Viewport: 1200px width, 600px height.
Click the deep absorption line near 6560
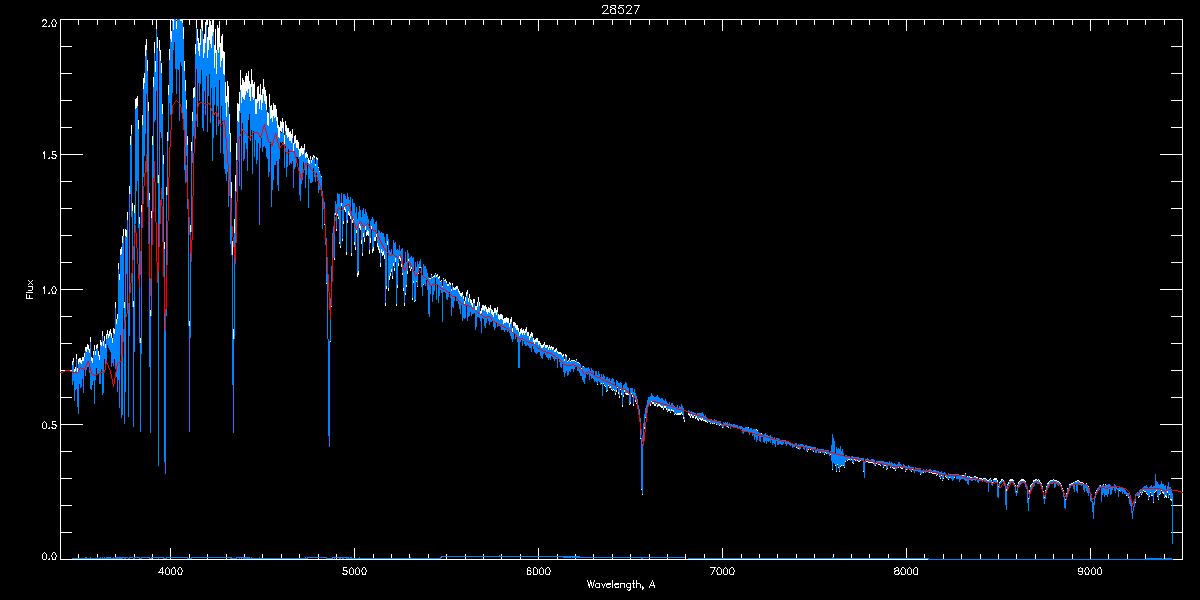click(x=642, y=445)
